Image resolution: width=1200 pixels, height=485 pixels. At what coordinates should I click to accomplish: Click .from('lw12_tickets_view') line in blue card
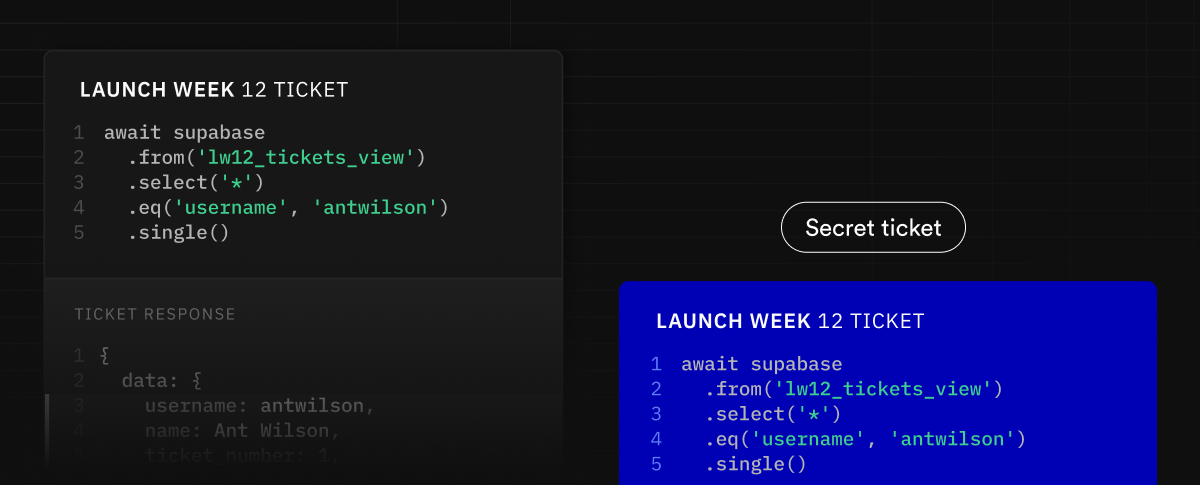click(x=853, y=389)
